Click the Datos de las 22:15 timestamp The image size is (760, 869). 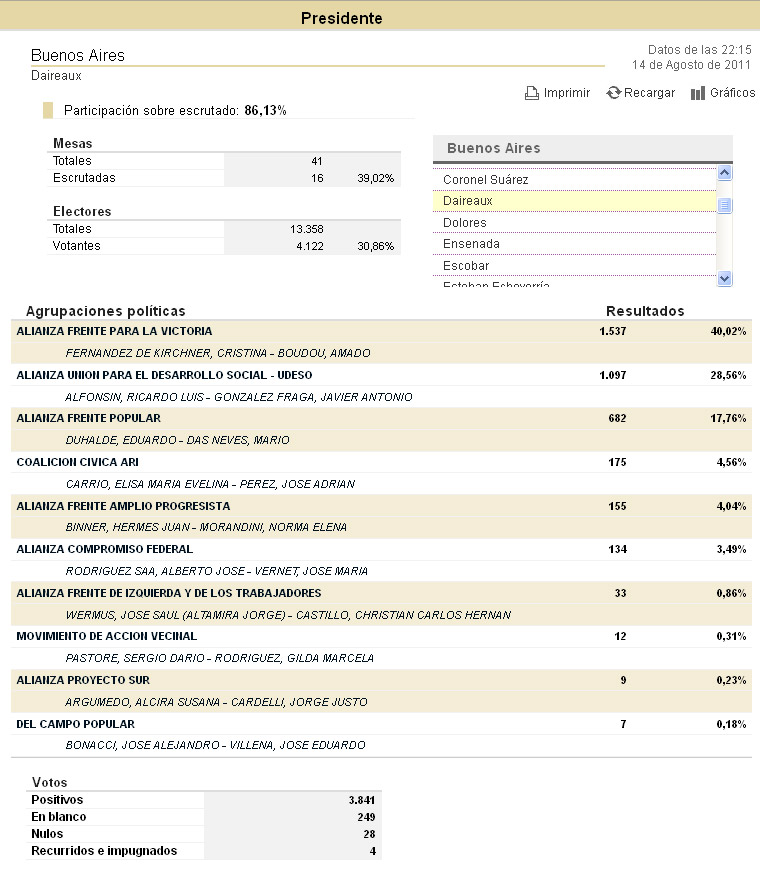point(700,50)
